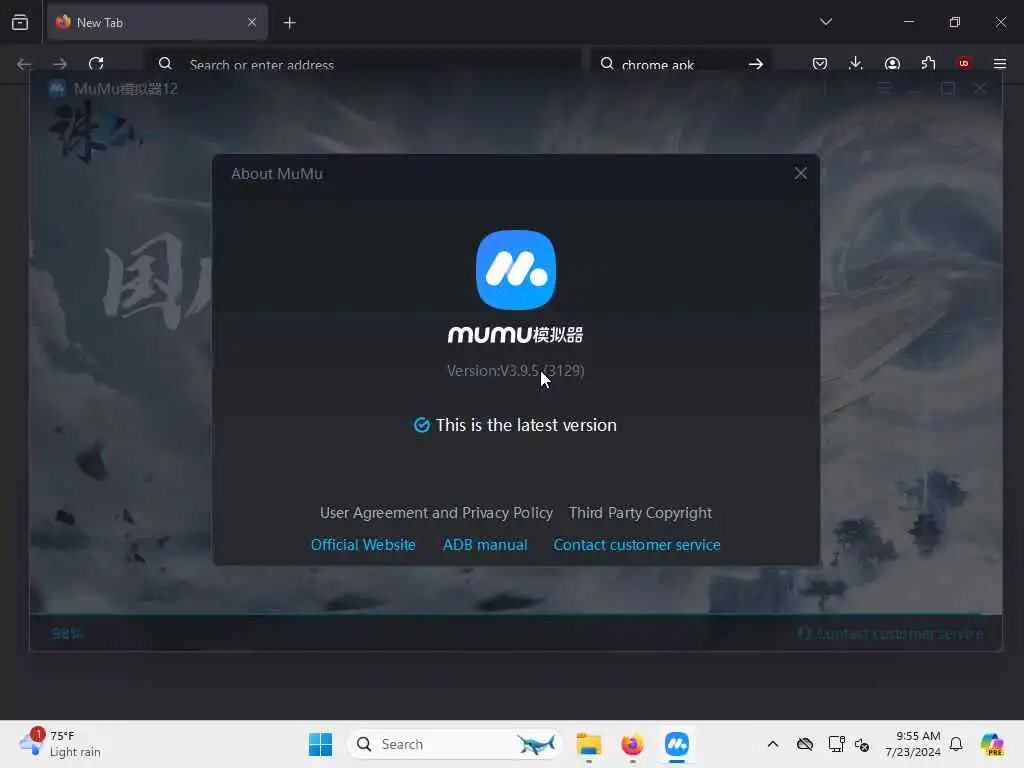The width and height of the screenshot is (1024, 768).
Task: Open the uBlock Origin extension icon
Action: (964, 63)
